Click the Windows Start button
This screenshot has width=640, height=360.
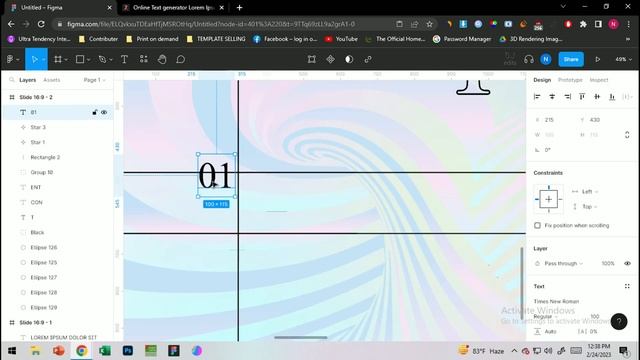click(x=12, y=351)
